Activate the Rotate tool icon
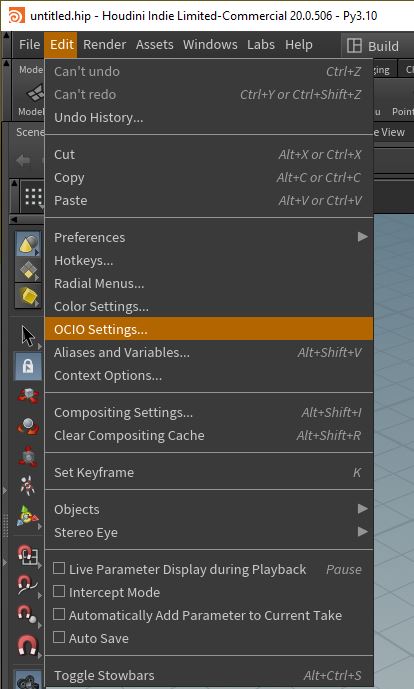The width and height of the screenshot is (414, 689). [28, 426]
